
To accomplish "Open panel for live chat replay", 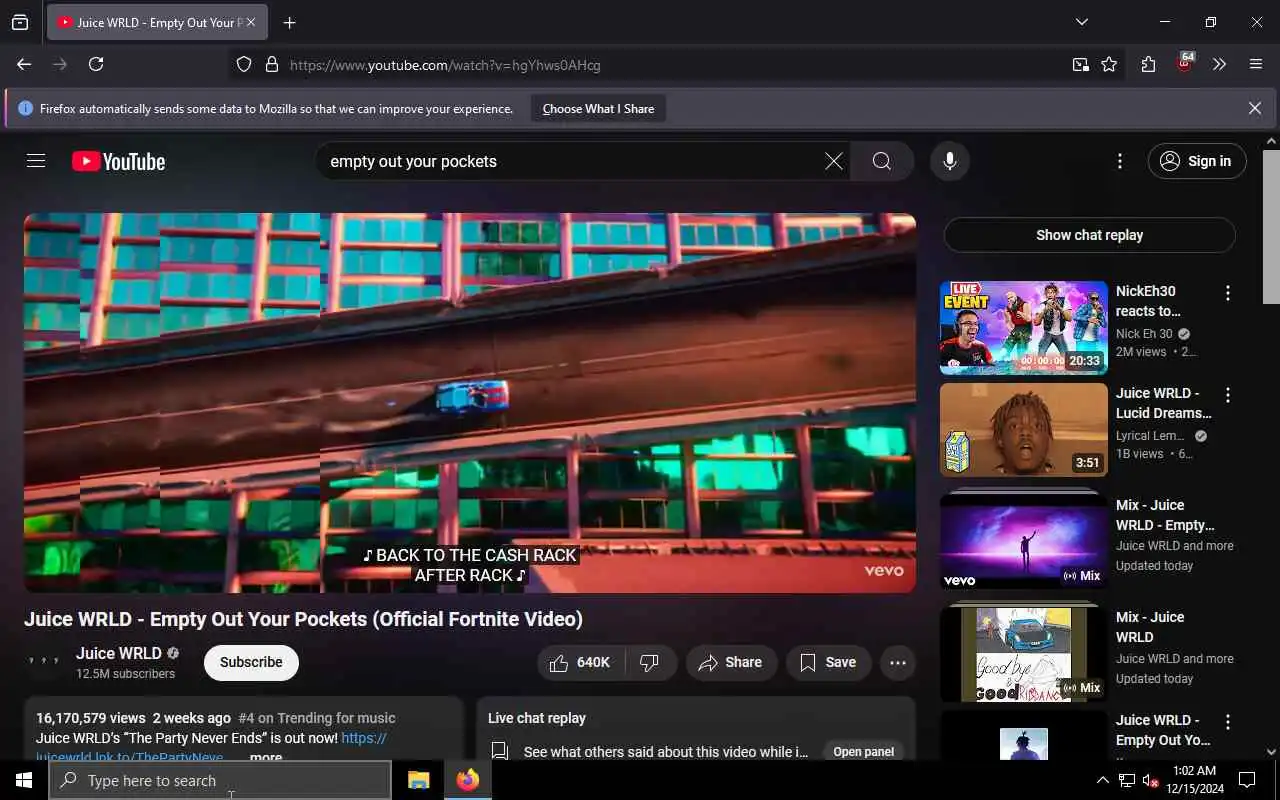I will 864,751.
